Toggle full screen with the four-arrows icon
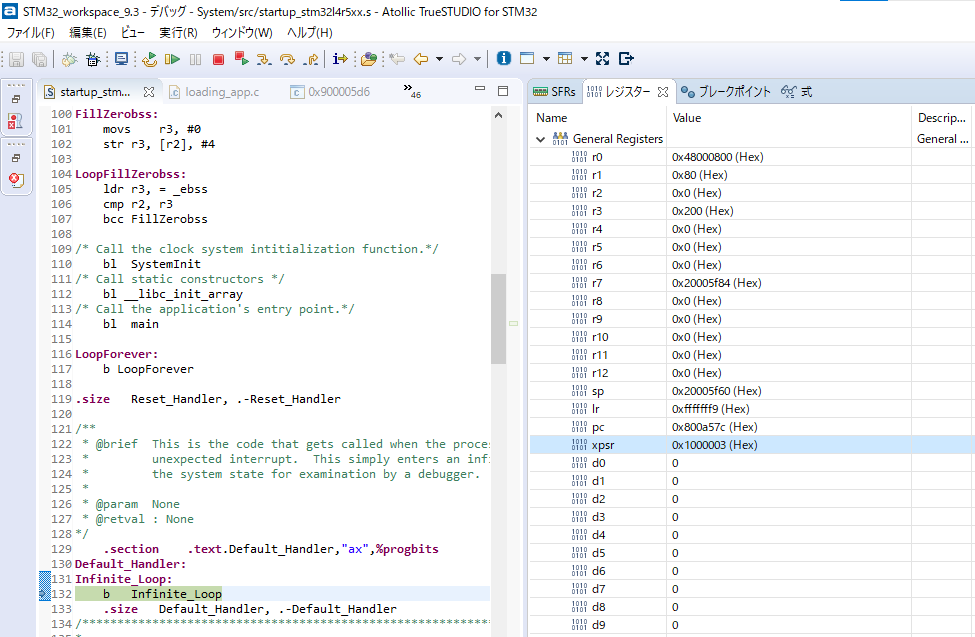This screenshot has width=975, height=637. [x=602, y=58]
